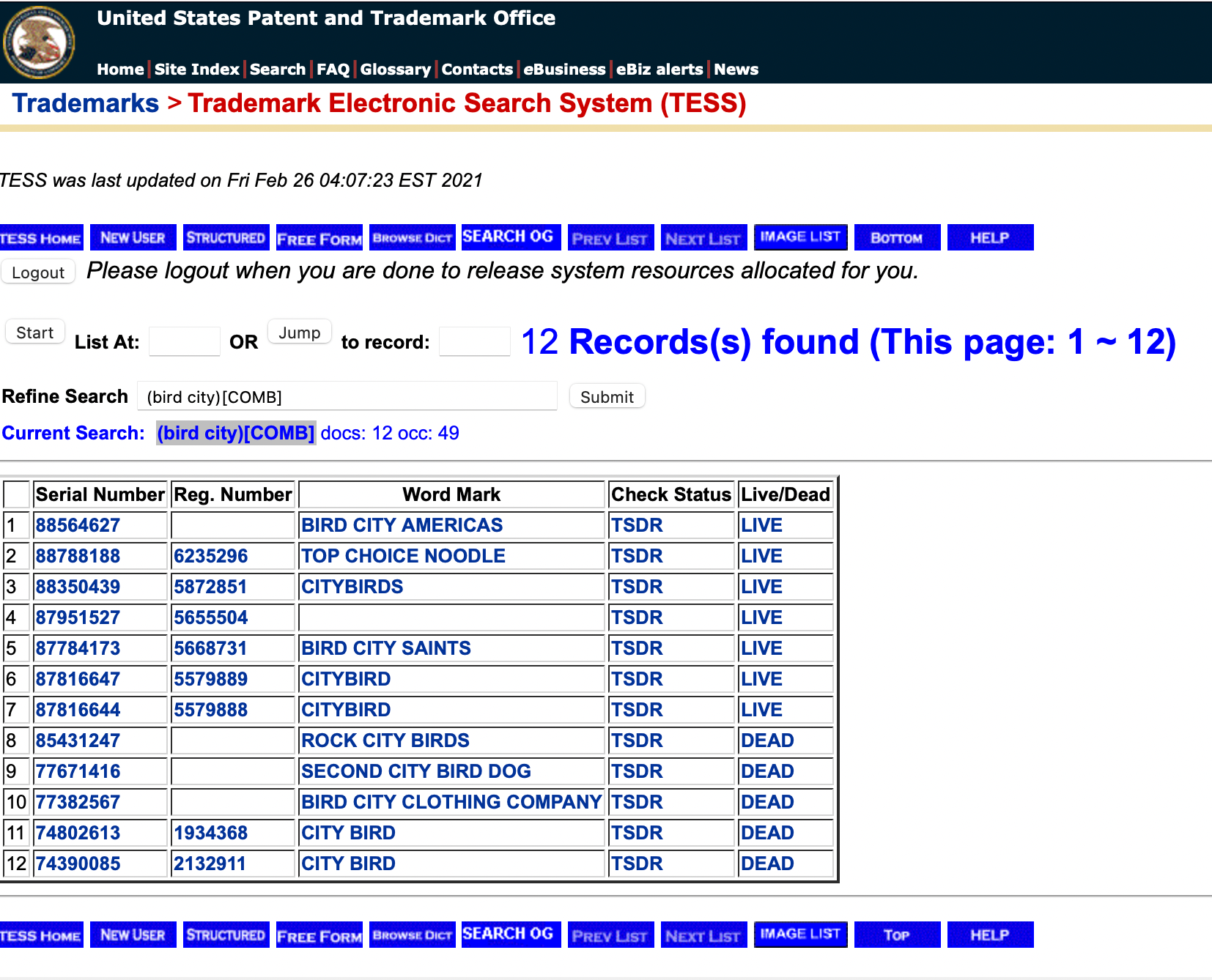Click the (bird city)[COMB] current search link
Image resolution: width=1212 pixels, height=980 pixels.
236,433
